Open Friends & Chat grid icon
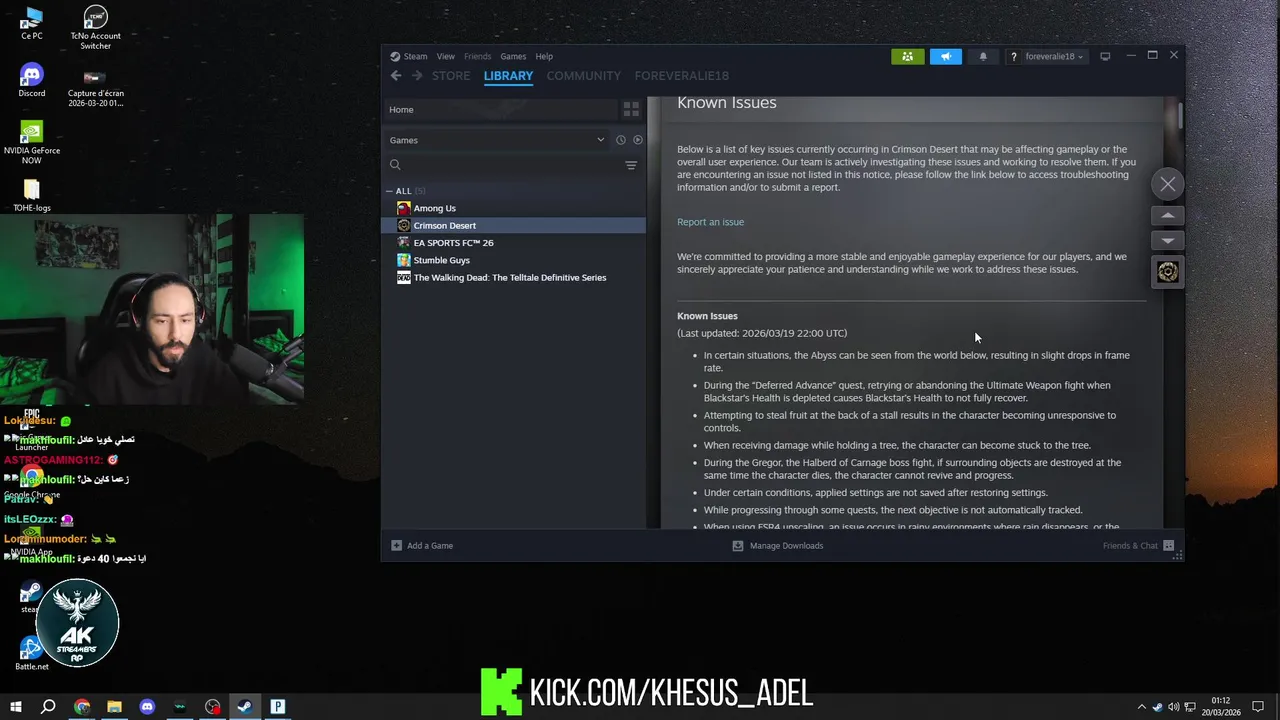The image size is (1280, 720). coord(1168,546)
